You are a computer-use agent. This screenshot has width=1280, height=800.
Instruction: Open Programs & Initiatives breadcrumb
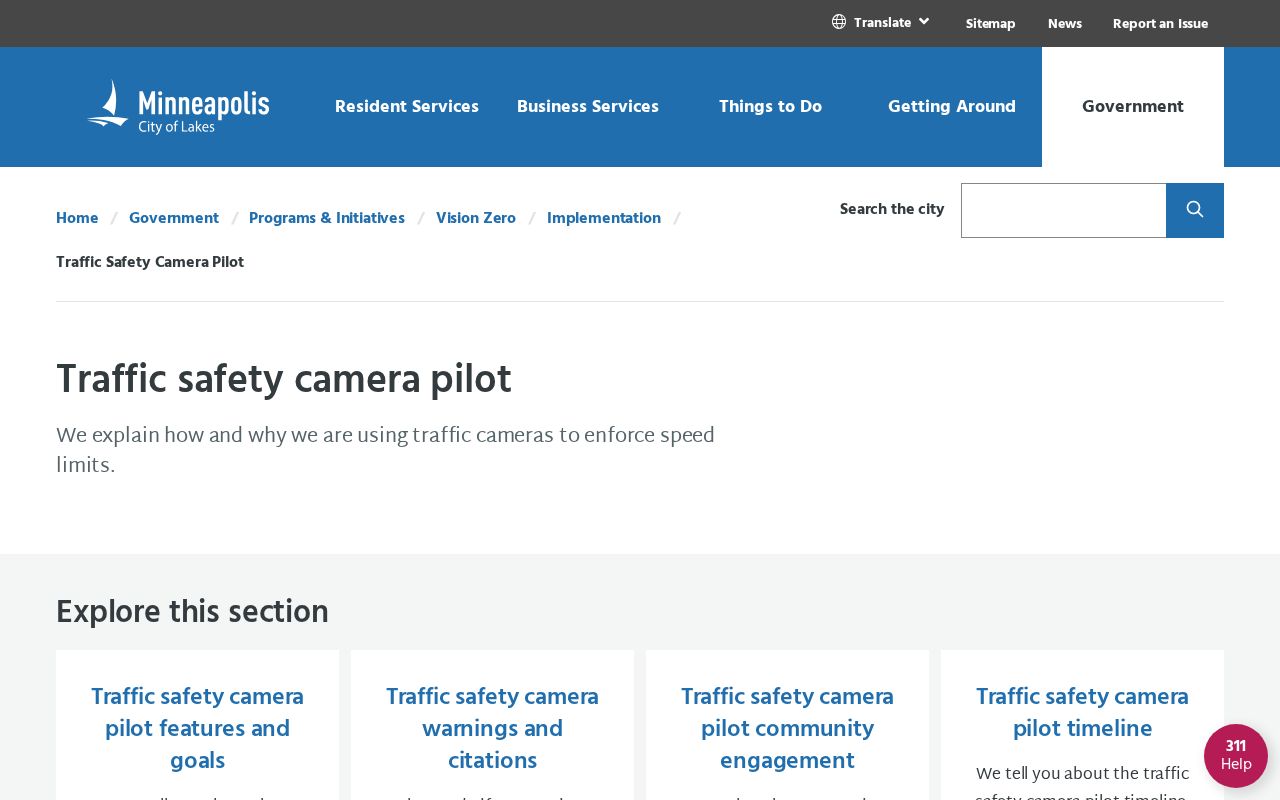click(327, 218)
